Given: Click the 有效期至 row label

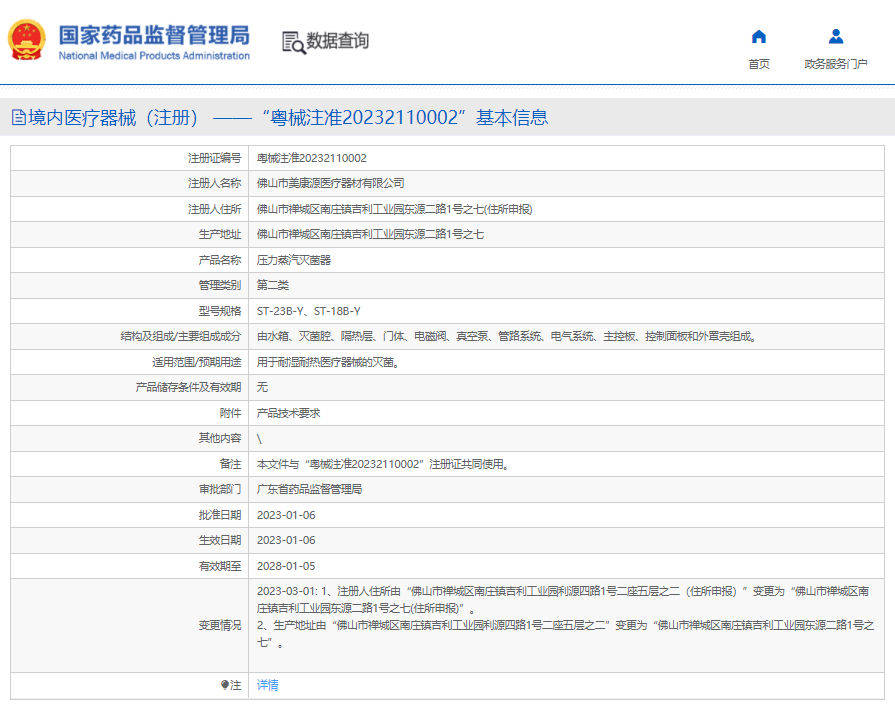Looking at the screenshot, I should pos(220,566).
